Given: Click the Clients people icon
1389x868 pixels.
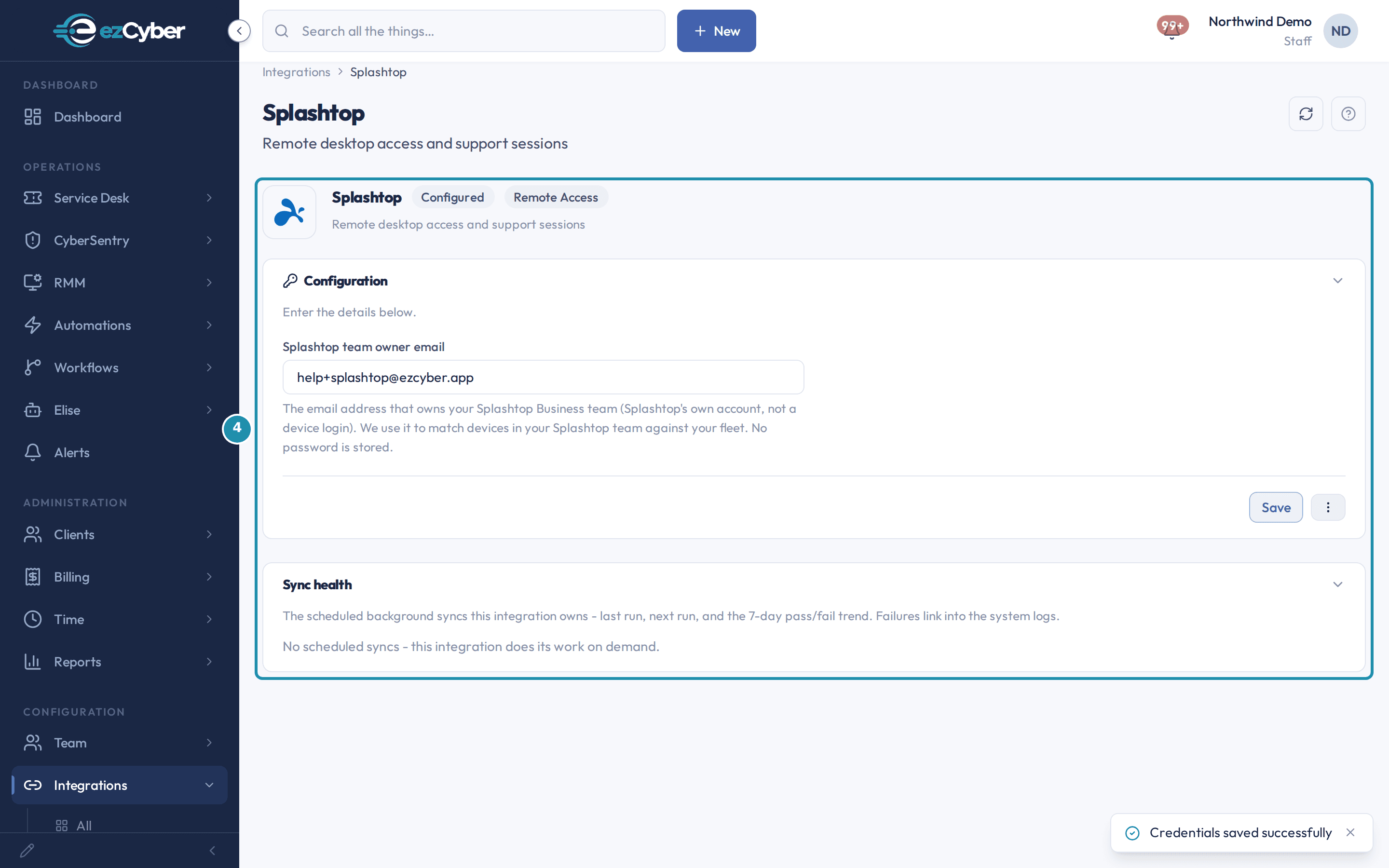Looking at the screenshot, I should click(33, 534).
